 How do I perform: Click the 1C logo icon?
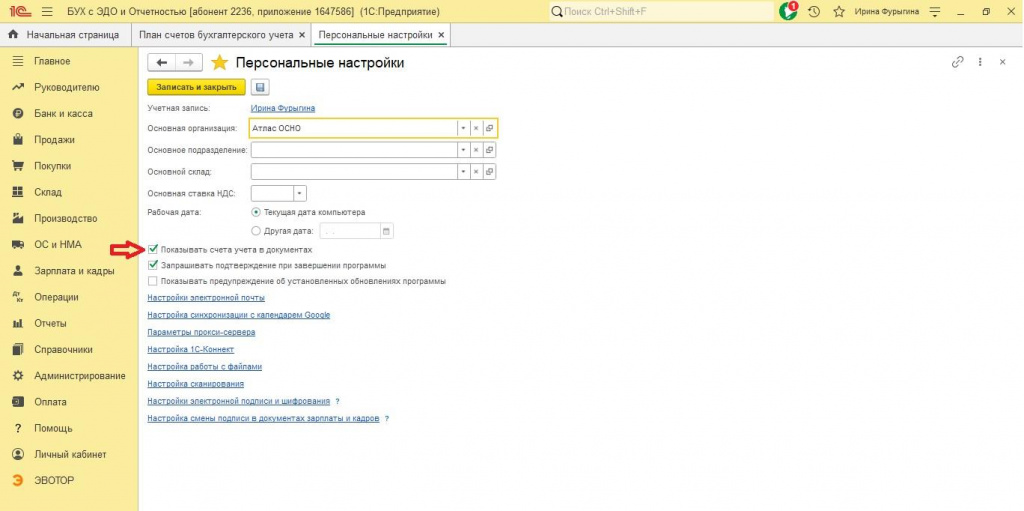(x=20, y=12)
